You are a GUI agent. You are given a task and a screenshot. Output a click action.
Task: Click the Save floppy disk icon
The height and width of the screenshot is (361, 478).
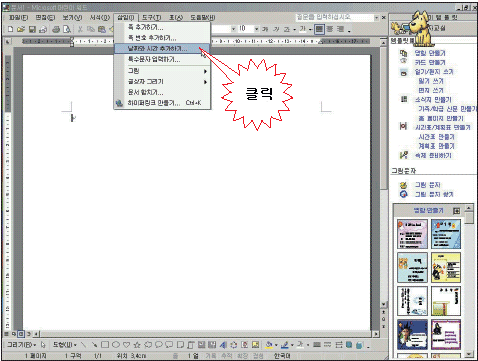(x=32, y=29)
